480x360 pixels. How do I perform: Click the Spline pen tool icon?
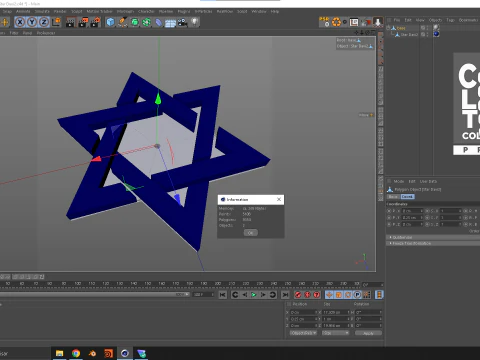122,22
